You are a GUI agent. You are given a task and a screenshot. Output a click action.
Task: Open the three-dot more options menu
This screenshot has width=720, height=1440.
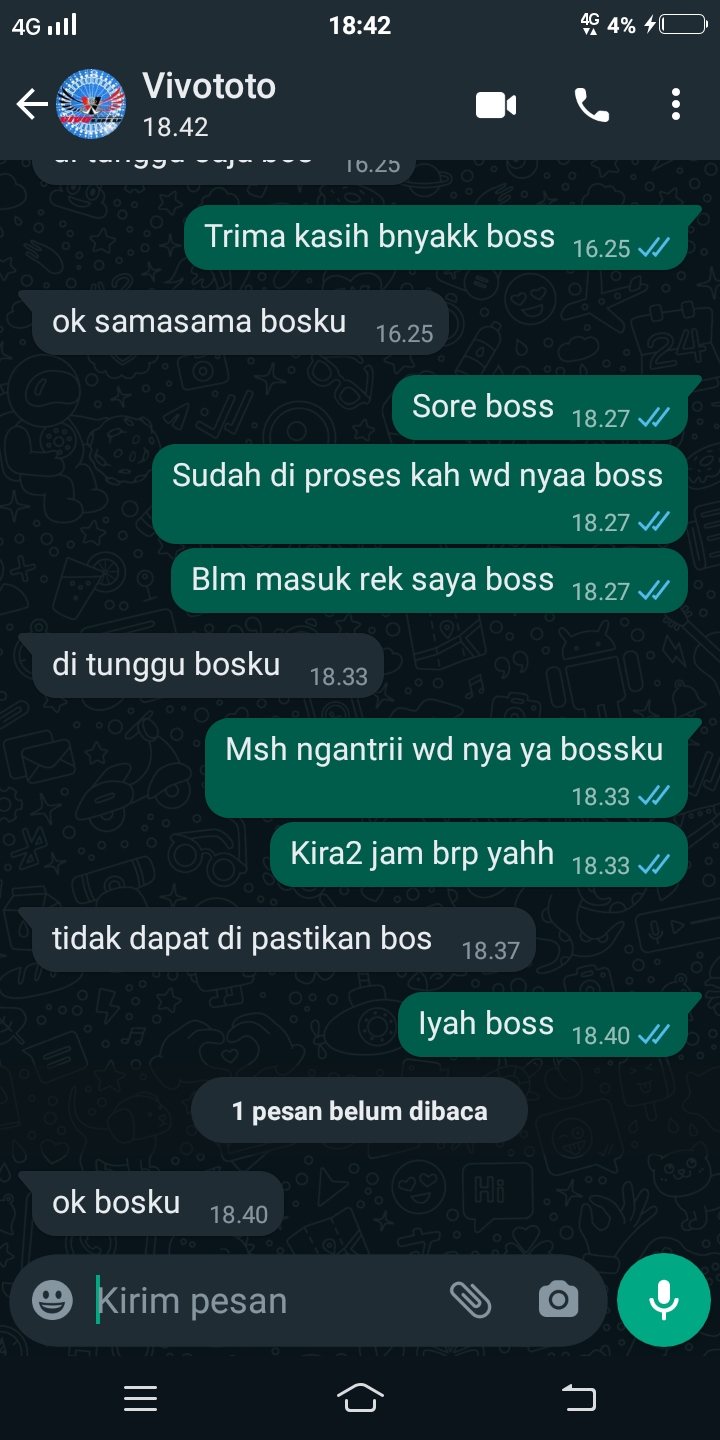point(676,104)
